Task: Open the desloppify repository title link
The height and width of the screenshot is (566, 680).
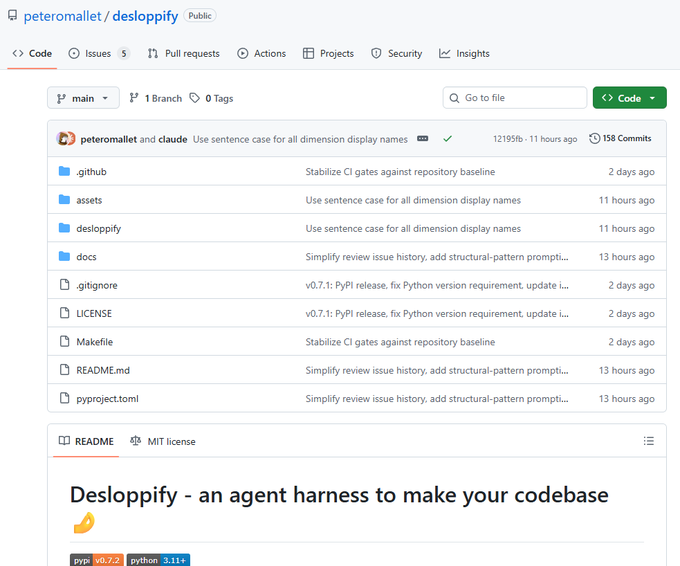Action: pyautogui.click(x=145, y=16)
